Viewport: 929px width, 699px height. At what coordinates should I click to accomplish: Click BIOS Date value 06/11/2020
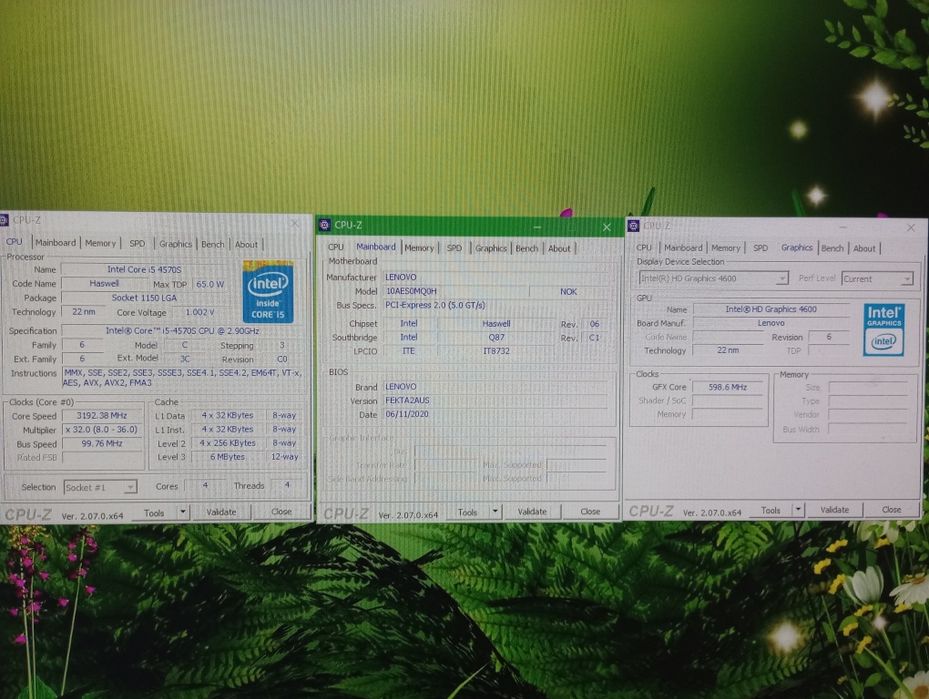tap(496, 414)
